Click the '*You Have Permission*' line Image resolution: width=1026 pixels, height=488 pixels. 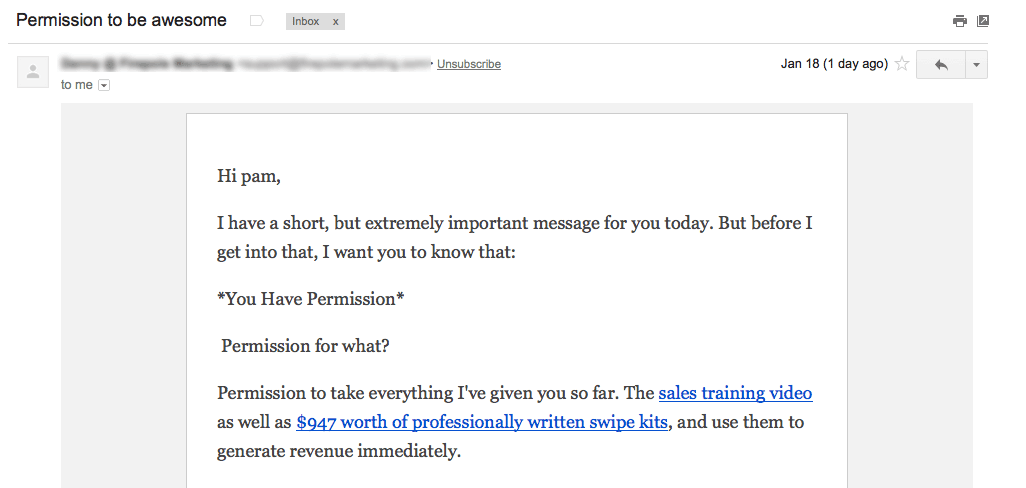(x=311, y=299)
